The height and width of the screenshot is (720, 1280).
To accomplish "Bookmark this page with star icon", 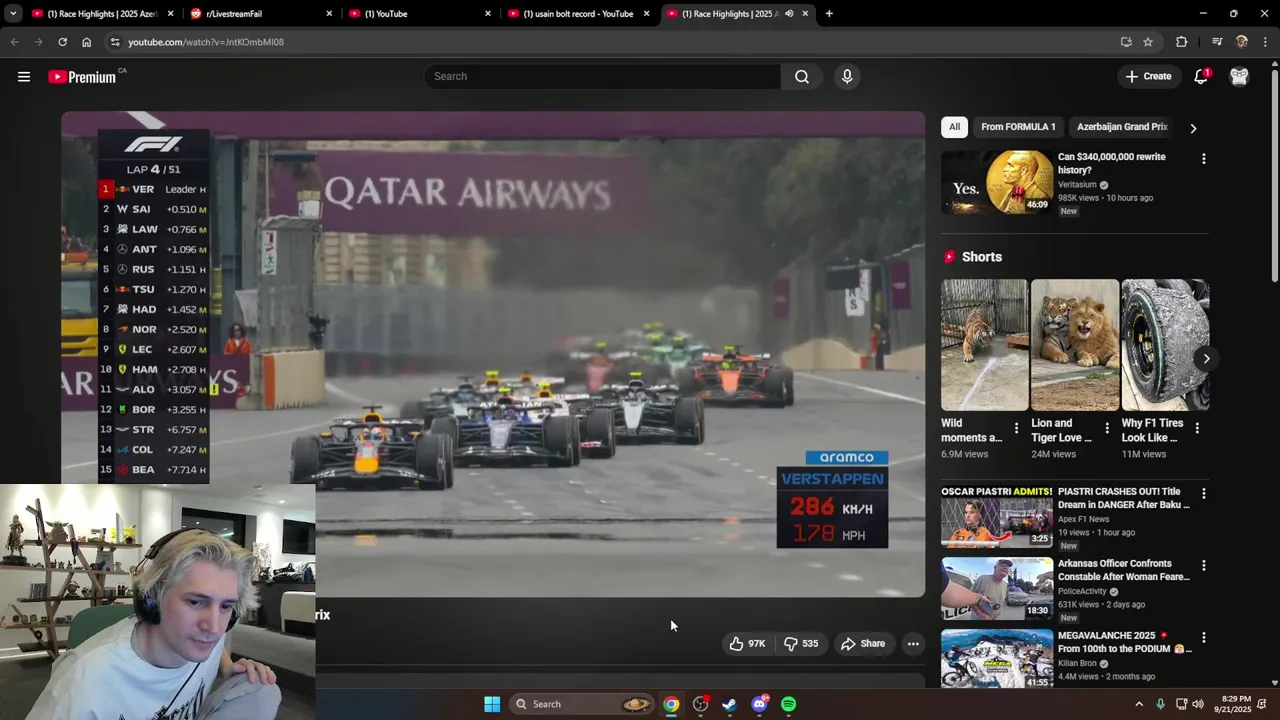I will 1148,42.
